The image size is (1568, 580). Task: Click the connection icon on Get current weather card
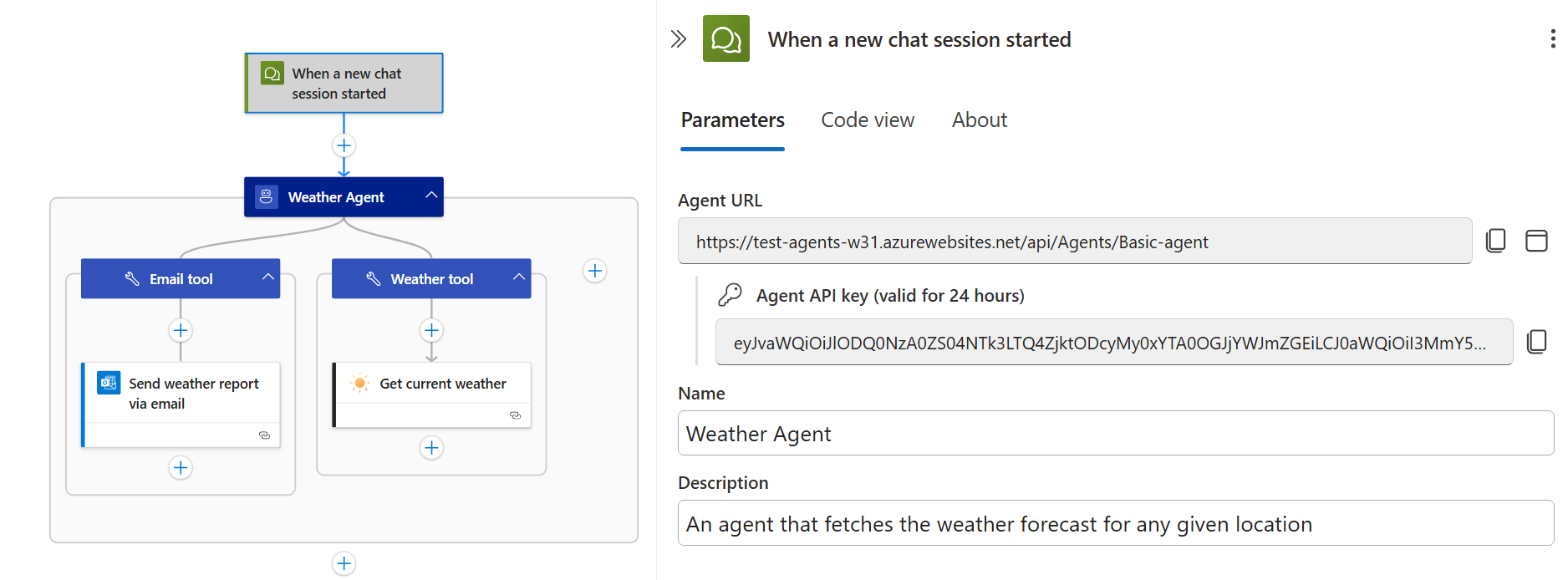pyautogui.click(x=515, y=415)
